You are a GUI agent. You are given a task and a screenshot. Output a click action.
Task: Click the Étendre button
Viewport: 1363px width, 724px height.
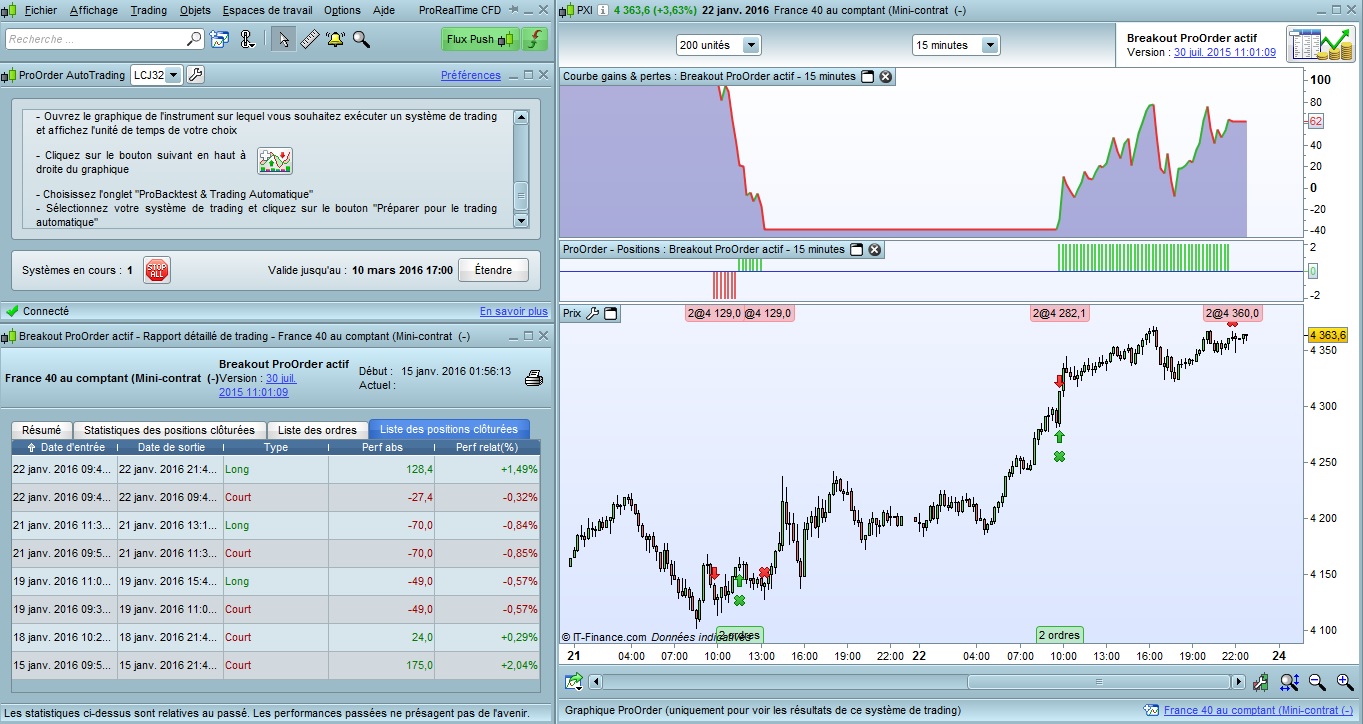pos(493,270)
